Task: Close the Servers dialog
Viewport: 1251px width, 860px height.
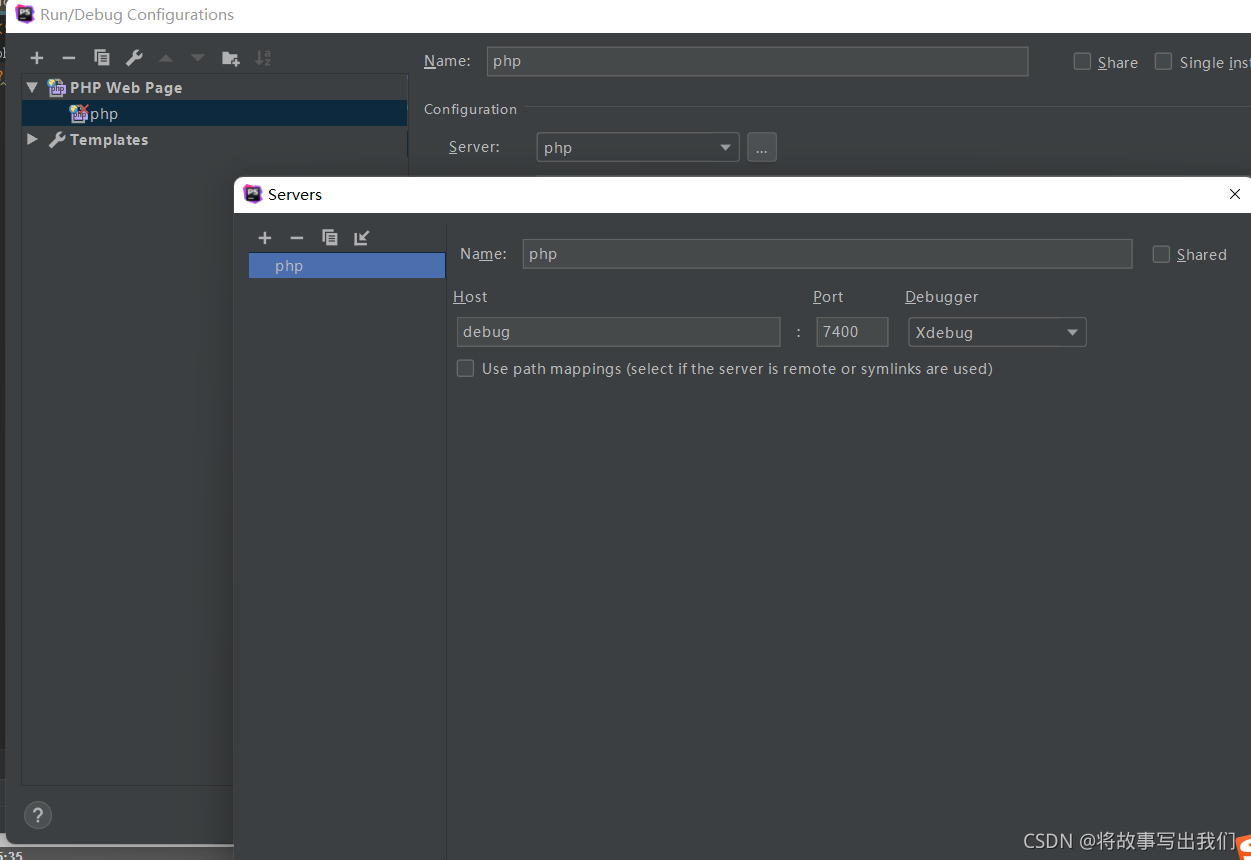Action: click(x=1235, y=194)
